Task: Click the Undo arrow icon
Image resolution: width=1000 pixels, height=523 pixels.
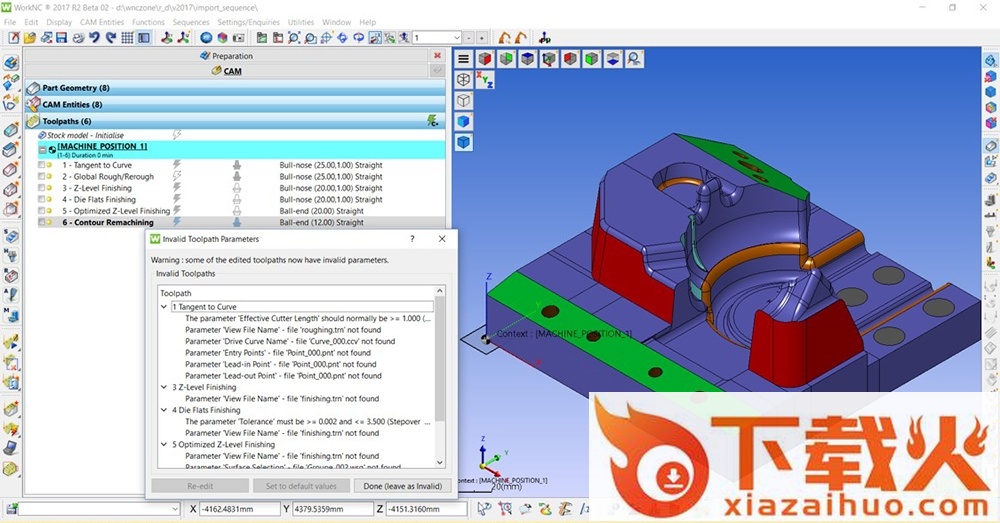Action: click(95, 38)
